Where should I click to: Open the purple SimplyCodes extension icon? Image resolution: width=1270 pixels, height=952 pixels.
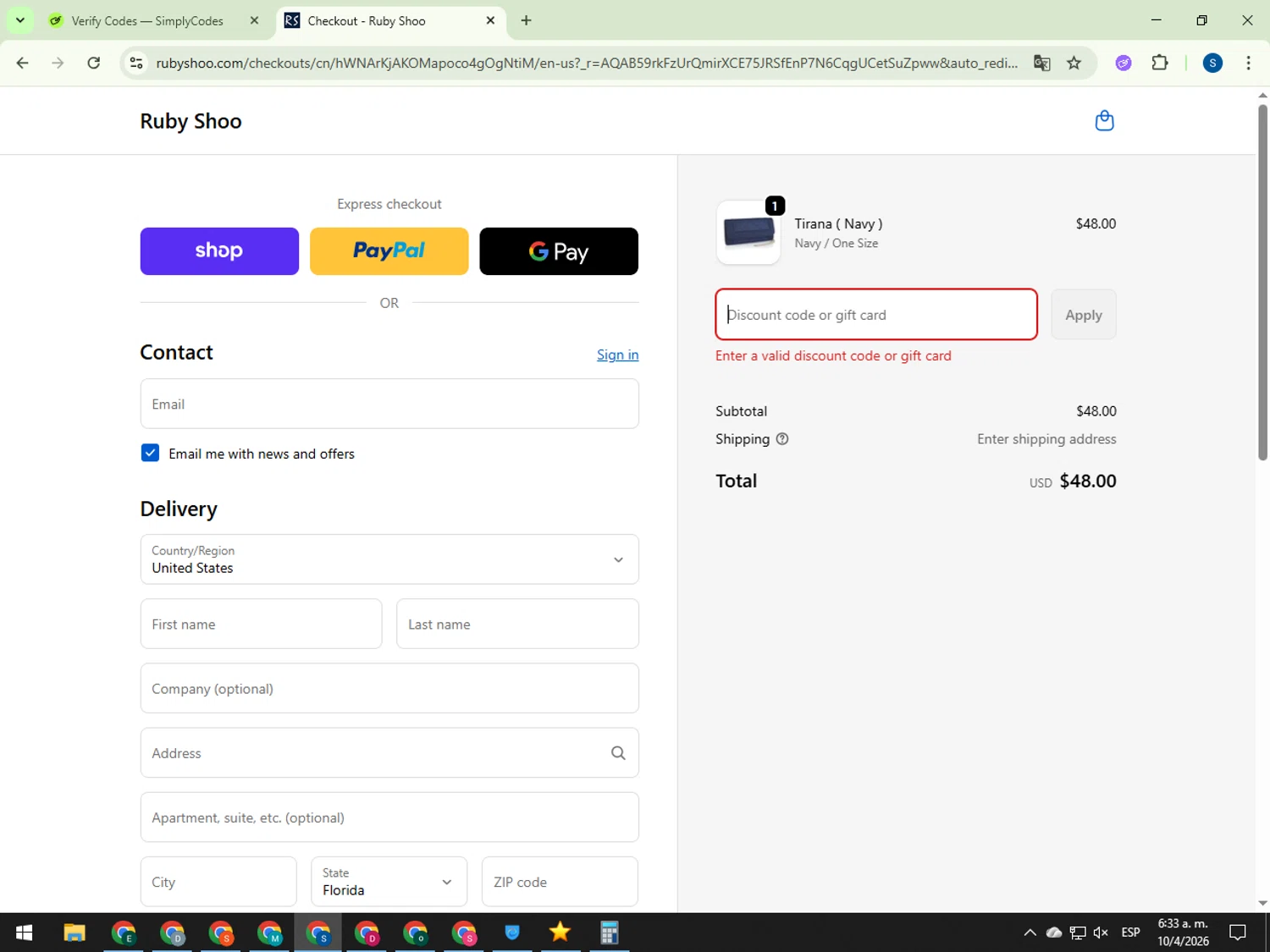point(1124,63)
